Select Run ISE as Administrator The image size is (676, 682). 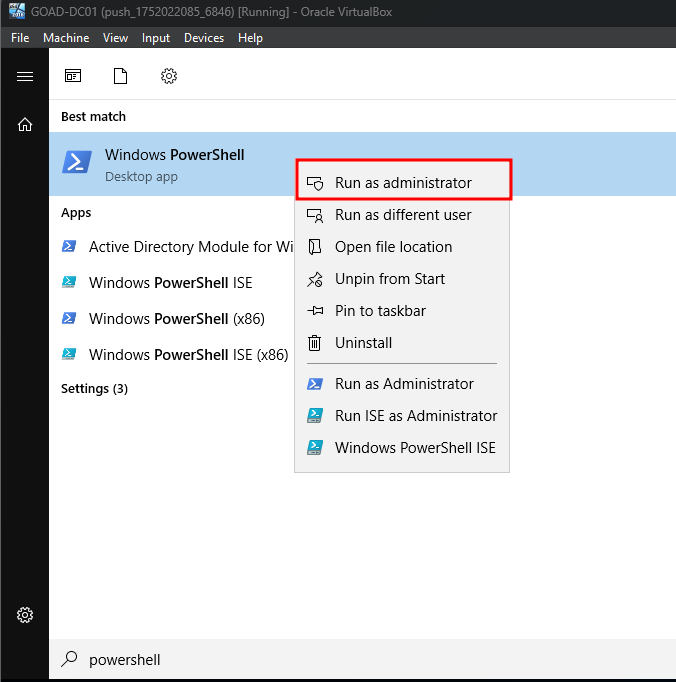[402, 416]
